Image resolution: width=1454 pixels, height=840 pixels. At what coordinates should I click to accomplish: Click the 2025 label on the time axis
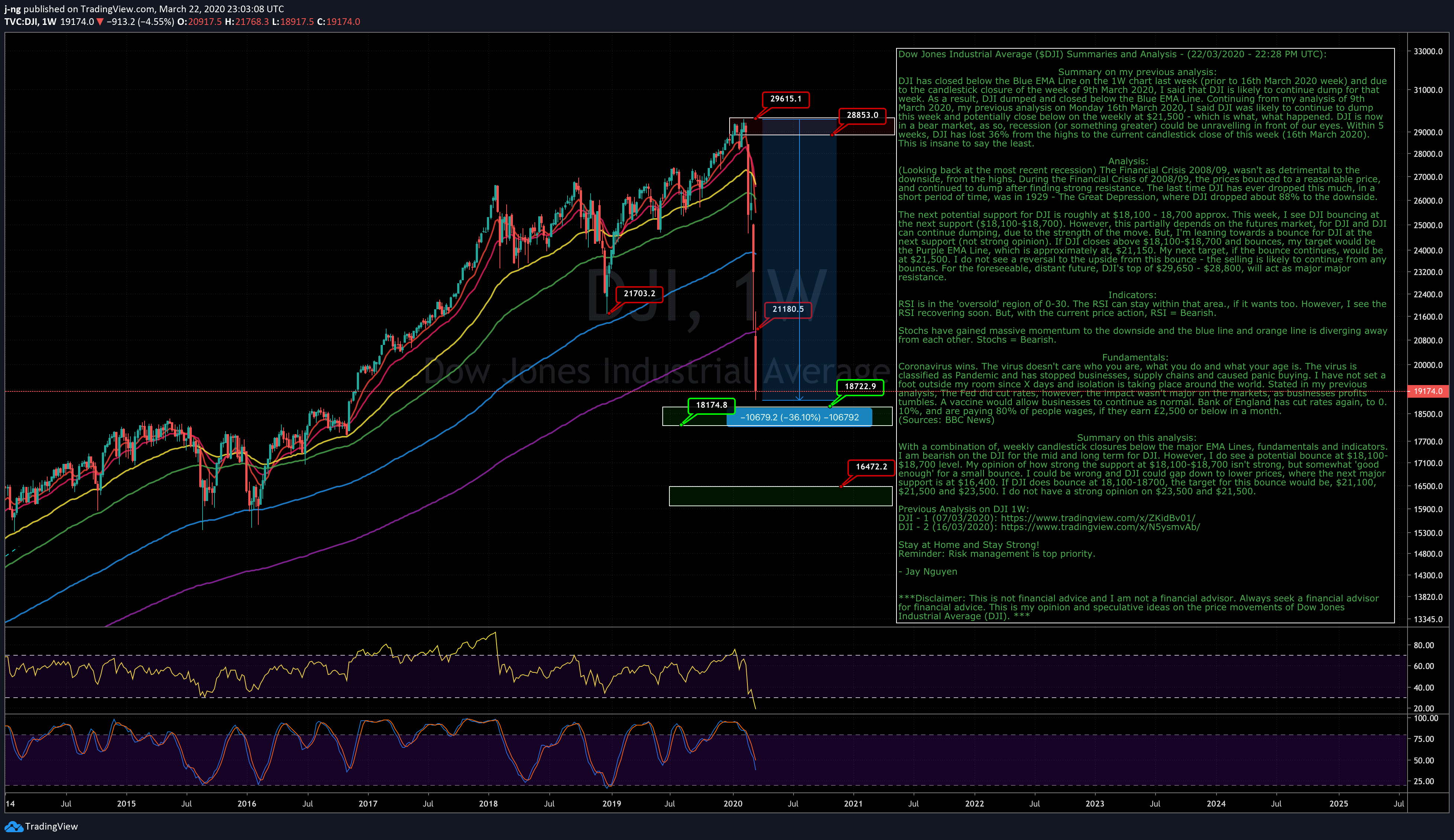click(x=1338, y=804)
